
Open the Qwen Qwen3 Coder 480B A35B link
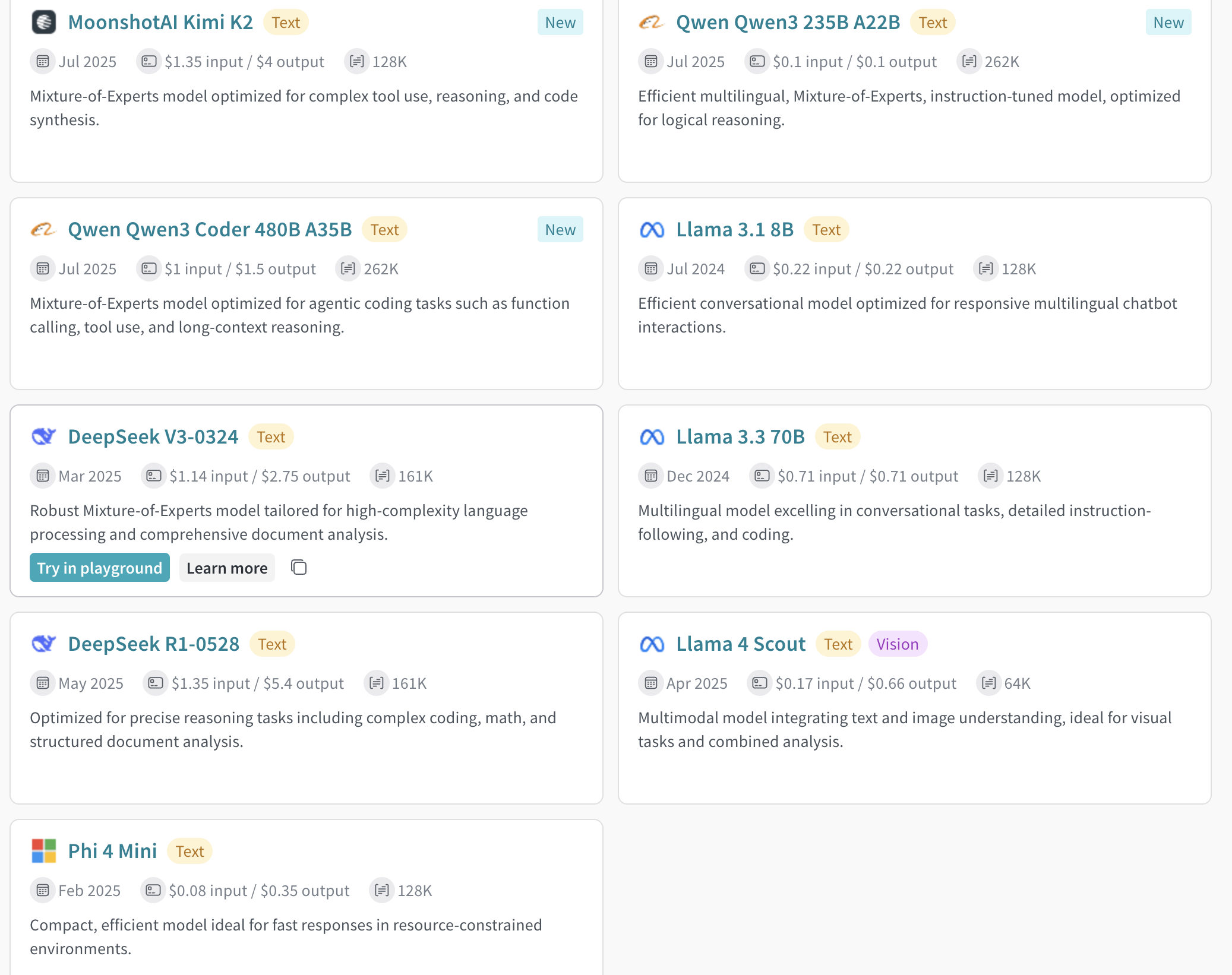tap(210, 230)
